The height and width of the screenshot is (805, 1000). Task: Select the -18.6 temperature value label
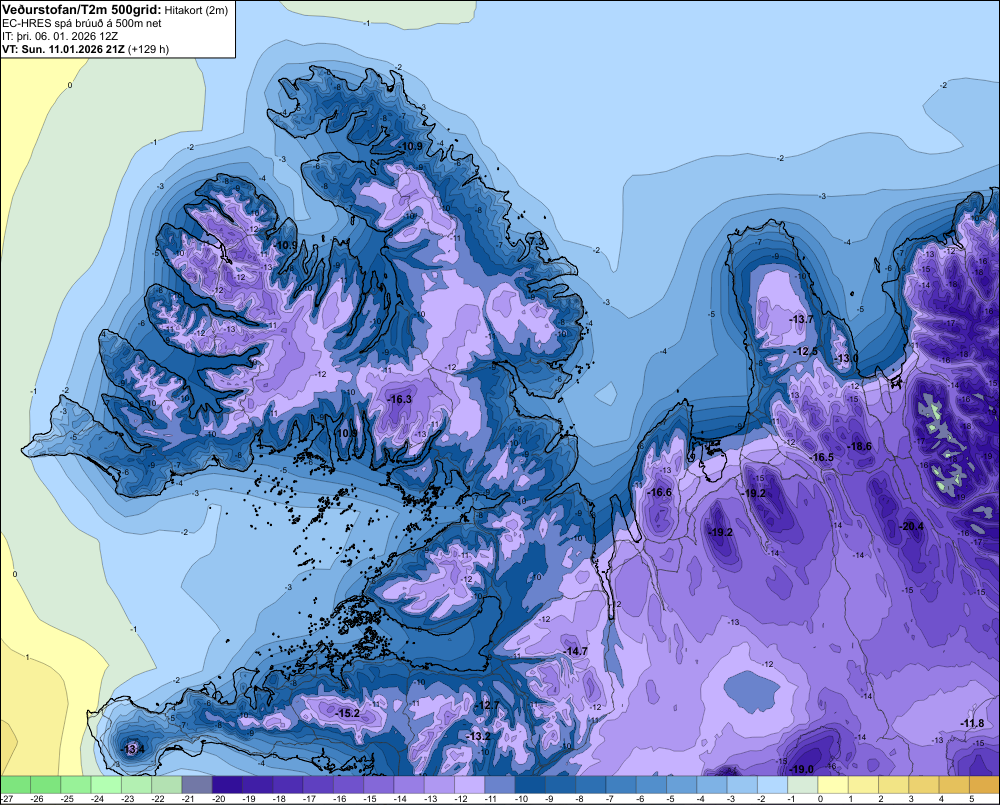click(x=860, y=446)
